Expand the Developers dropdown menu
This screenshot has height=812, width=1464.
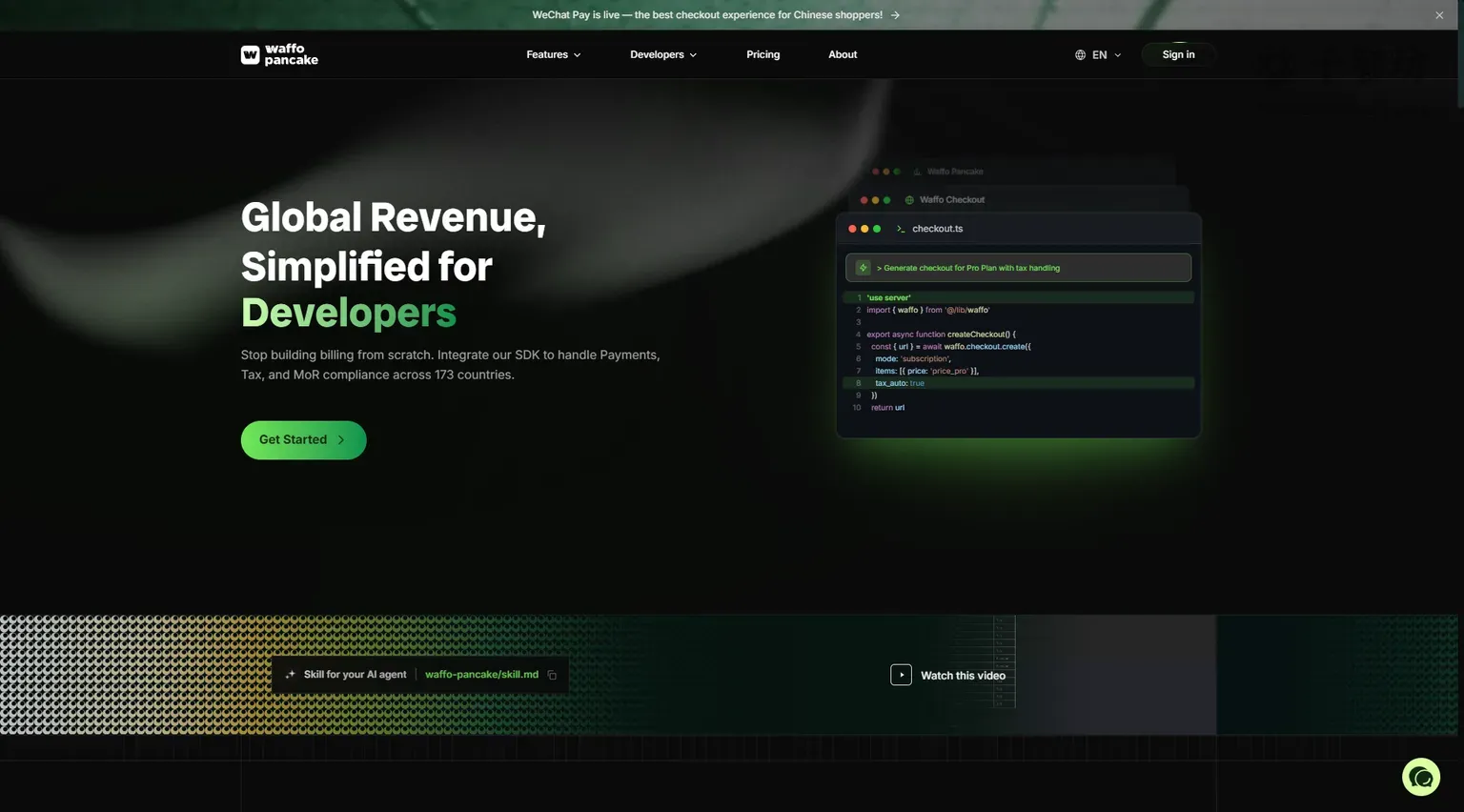(663, 54)
